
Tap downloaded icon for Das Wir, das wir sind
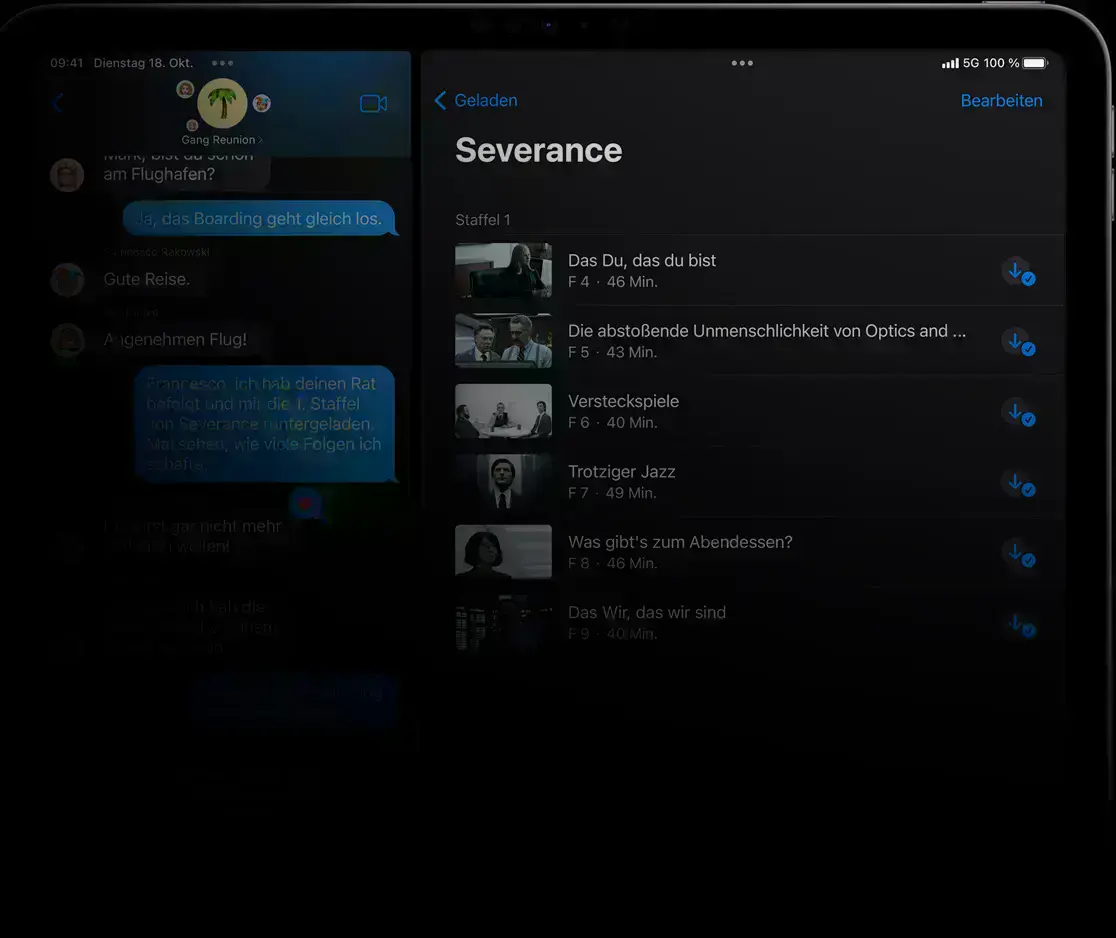pos(1019,624)
